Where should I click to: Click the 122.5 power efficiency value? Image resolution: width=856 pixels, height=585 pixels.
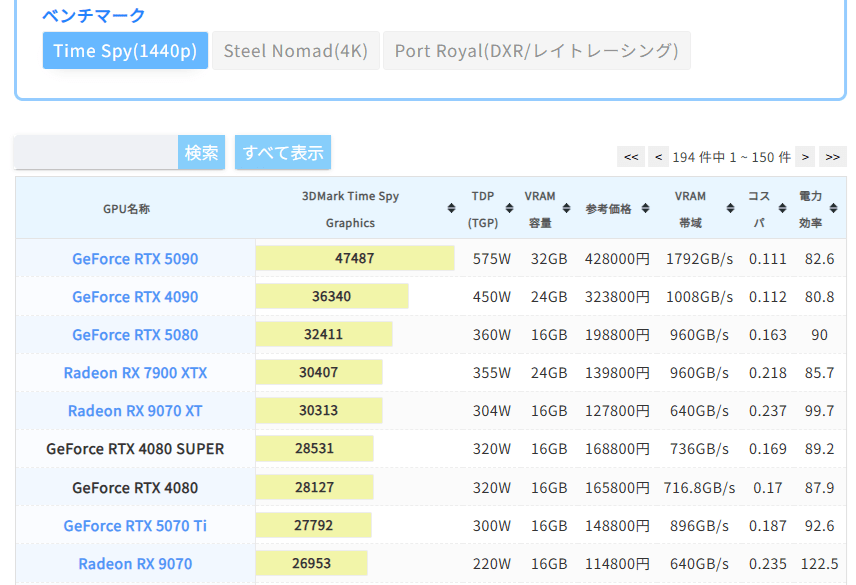pyautogui.click(x=819, y=564)
